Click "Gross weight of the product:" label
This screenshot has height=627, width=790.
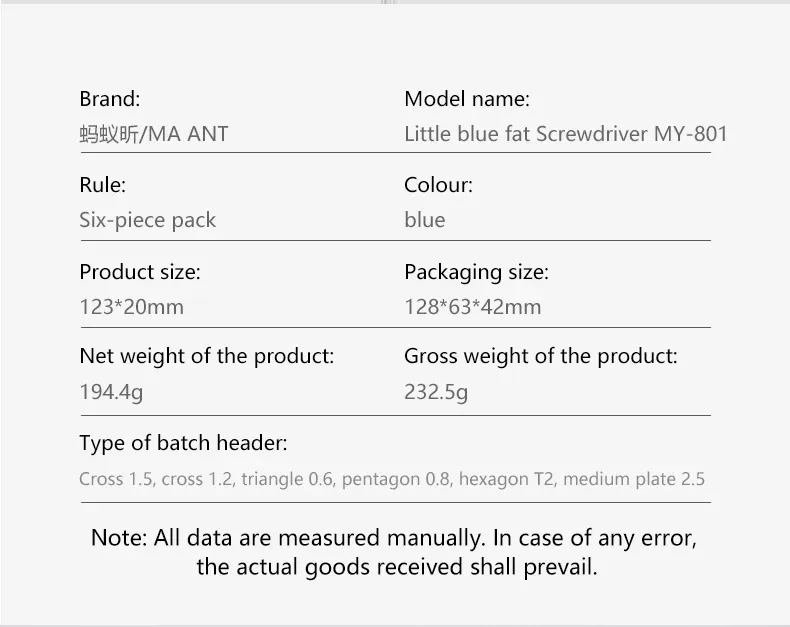tap(540, 356)
